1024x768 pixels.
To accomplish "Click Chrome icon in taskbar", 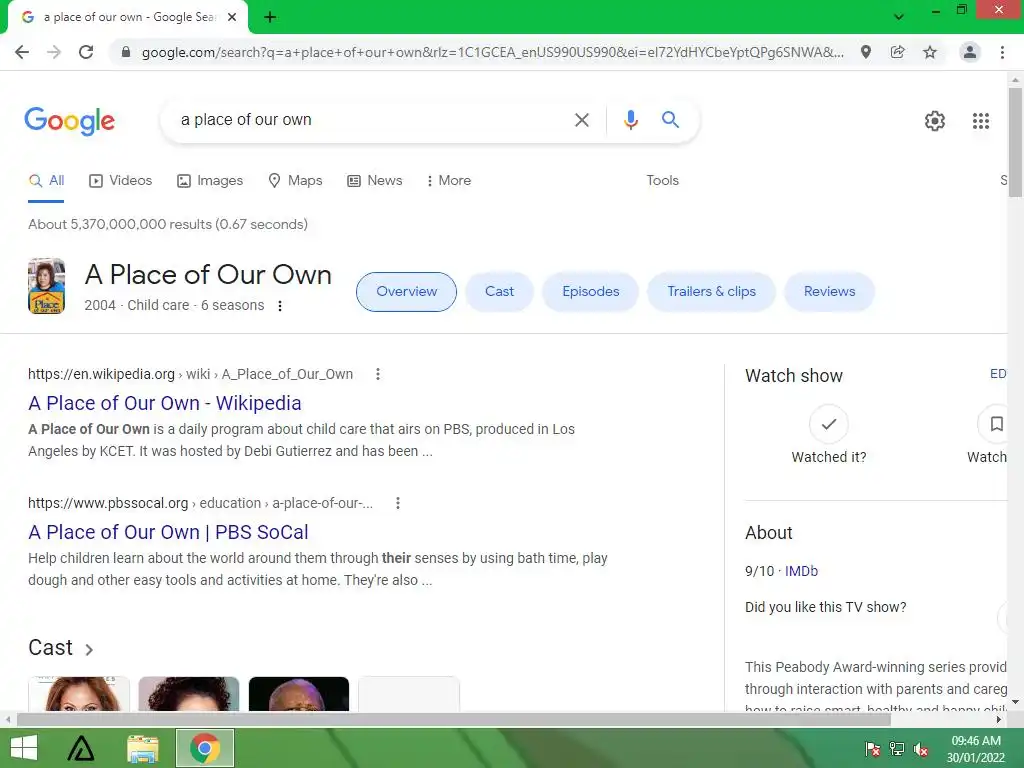I will tap(204, 748).
